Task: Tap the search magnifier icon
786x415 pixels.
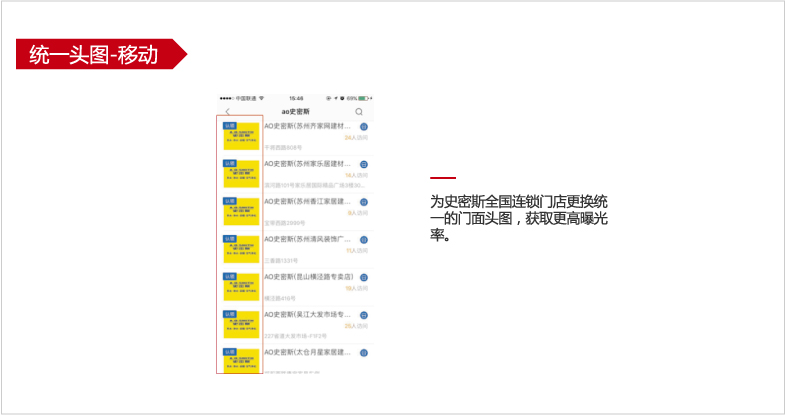Action: [359, 111]
